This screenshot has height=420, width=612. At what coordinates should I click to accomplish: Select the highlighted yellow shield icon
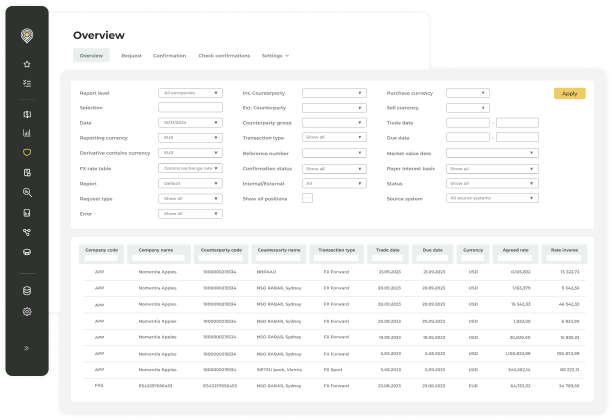(27, 153)
